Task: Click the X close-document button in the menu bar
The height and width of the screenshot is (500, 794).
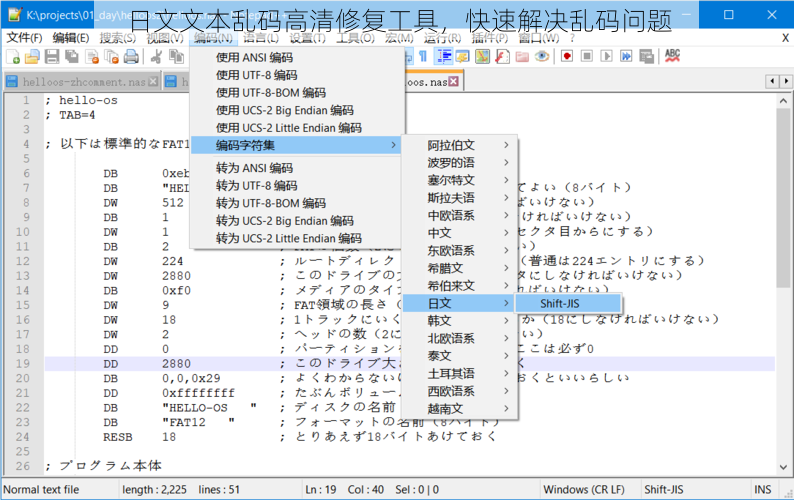Action: point(785,38)
